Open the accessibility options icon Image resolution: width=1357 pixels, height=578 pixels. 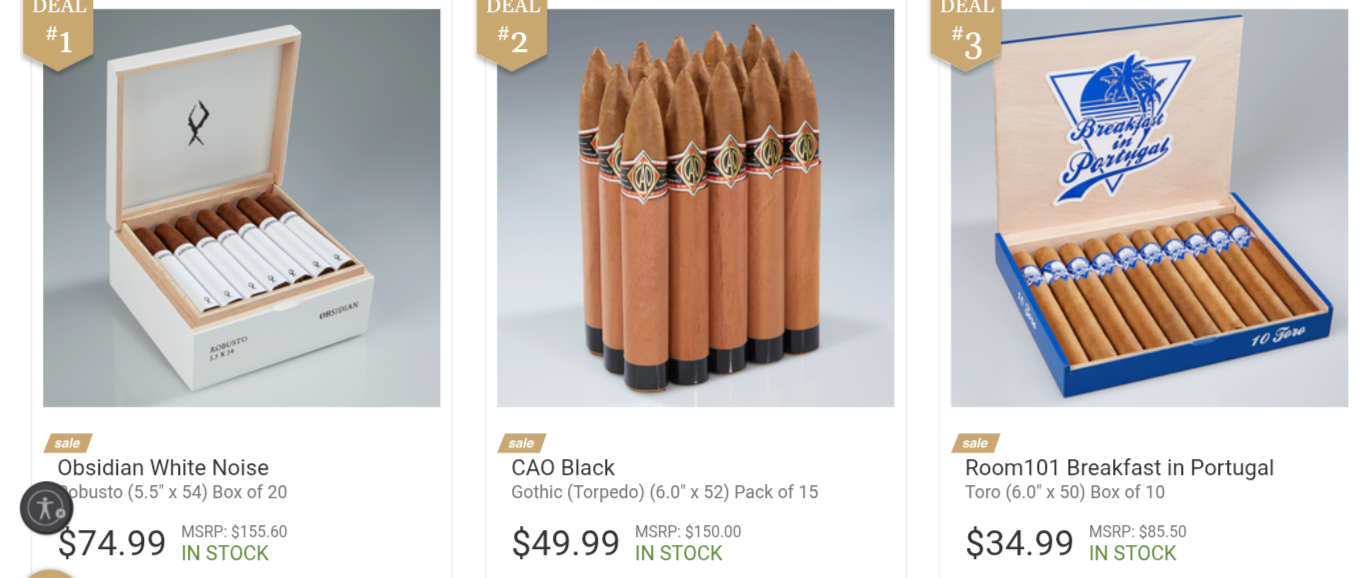coord(47,508)
